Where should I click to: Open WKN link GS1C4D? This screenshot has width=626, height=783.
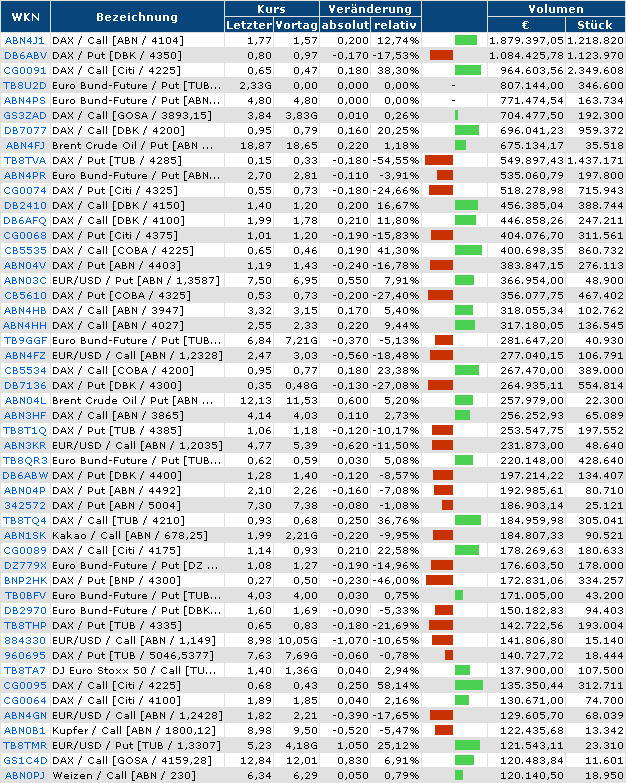[x=25, y=760]
